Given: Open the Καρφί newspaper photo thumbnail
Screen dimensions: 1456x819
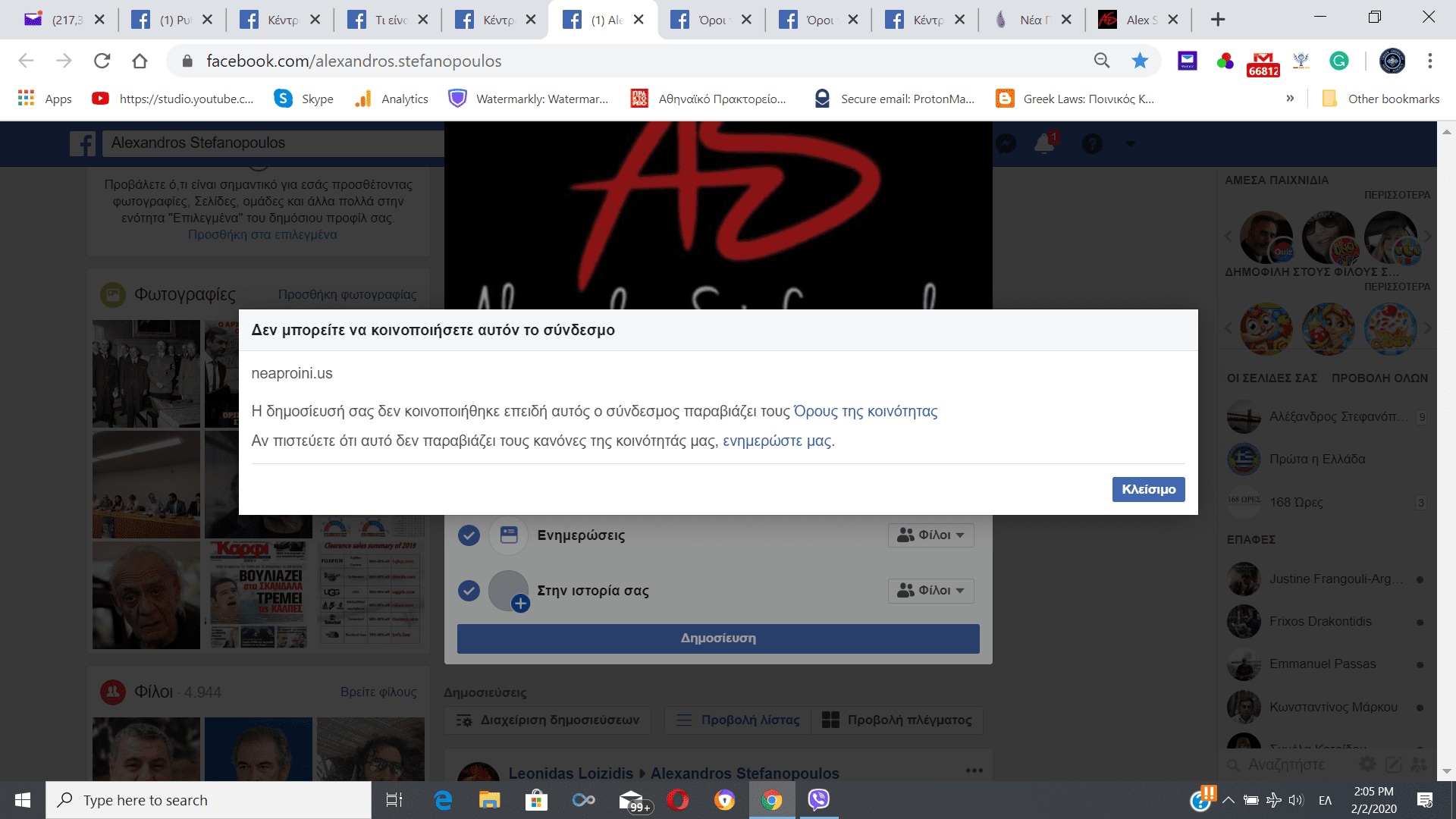Looking at the screenshot, I should pos(259,595).
